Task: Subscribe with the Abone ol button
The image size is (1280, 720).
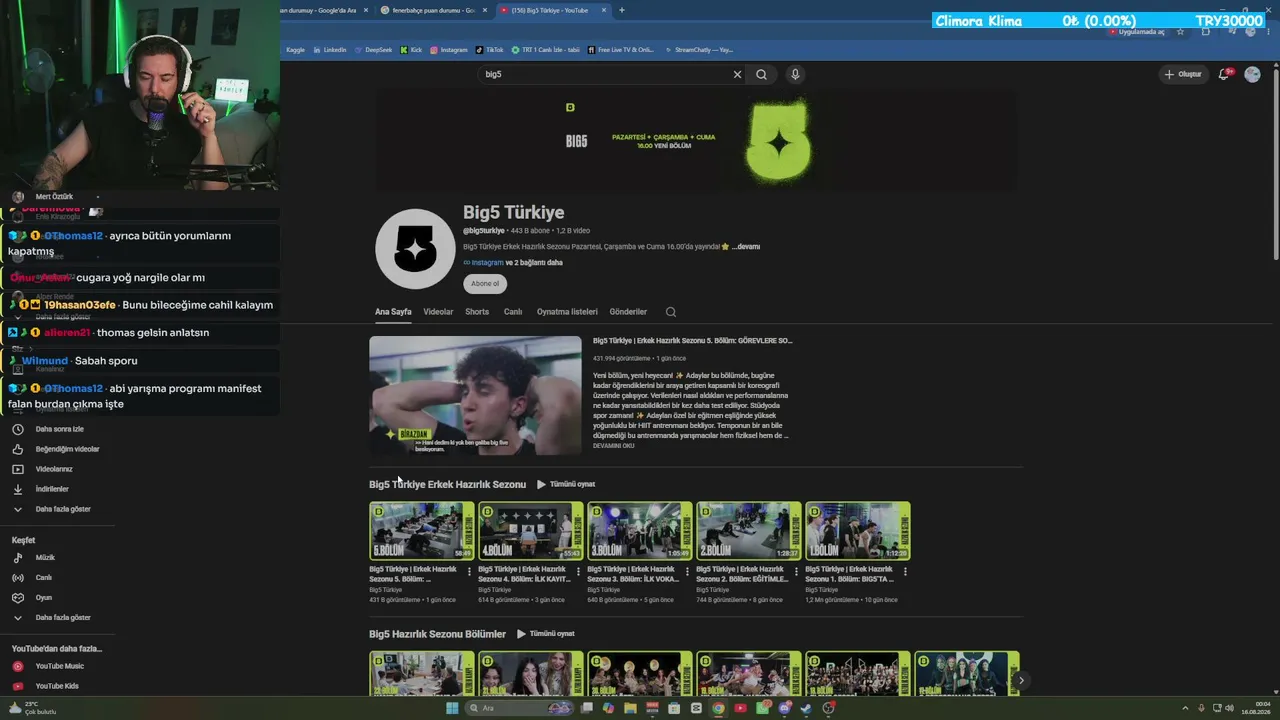Action: pos(485,284)
